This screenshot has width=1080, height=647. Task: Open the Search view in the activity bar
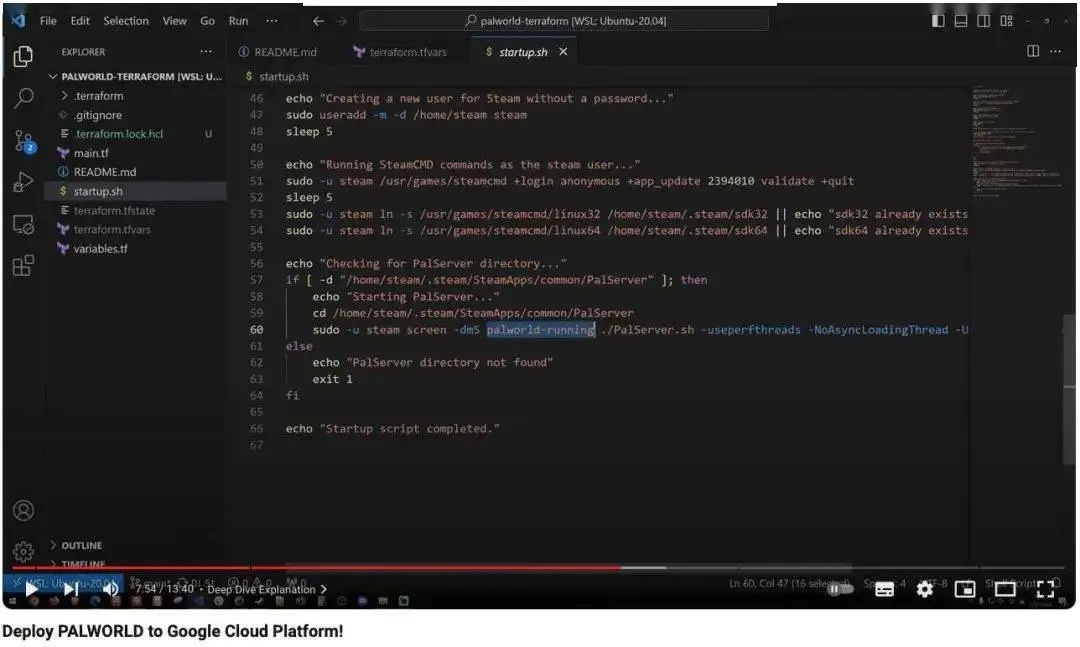tap(23, 99)
